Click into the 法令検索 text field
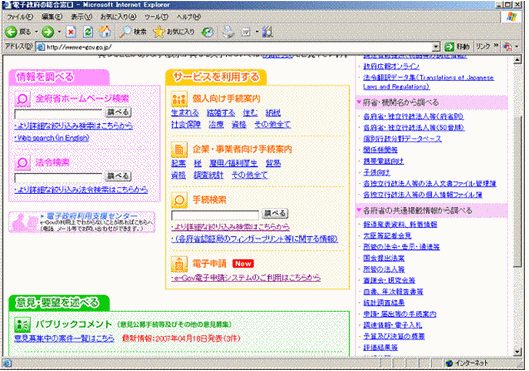The image size is (529, 371). click(58, 177)
